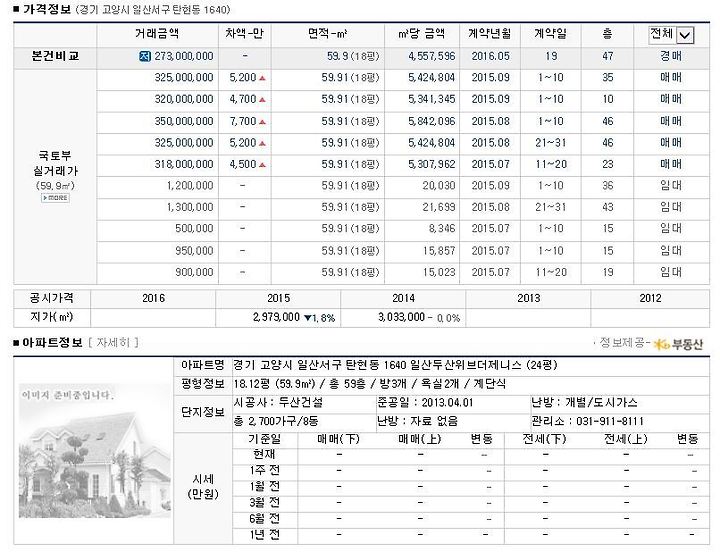Select the 거래금액 column header

coord(157,34)
